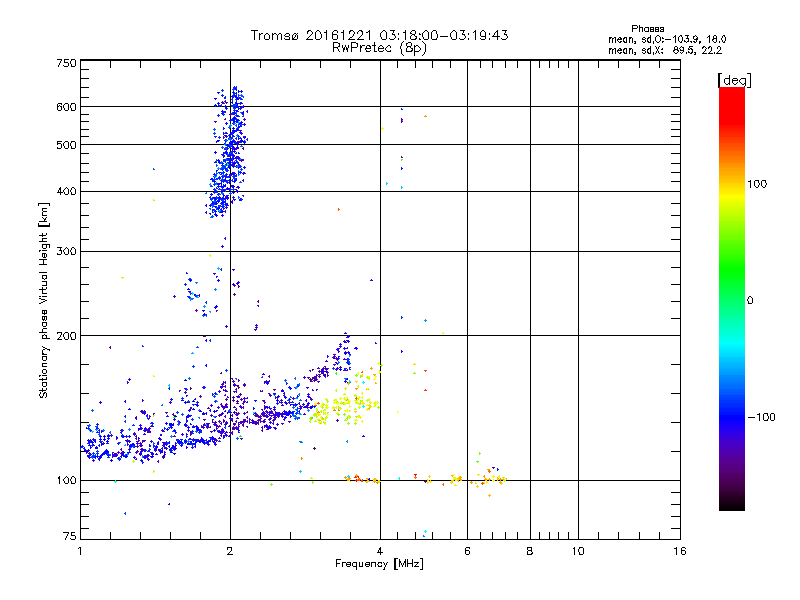Click the x-axis tick label '16'

(x=680, y=551)
